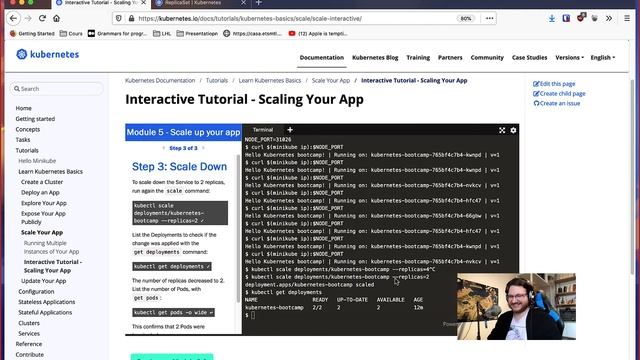640x360 pixels.
Task: Open Learn Kubernetes Basics breadcrumb
Action: click(x=270, y=80)
